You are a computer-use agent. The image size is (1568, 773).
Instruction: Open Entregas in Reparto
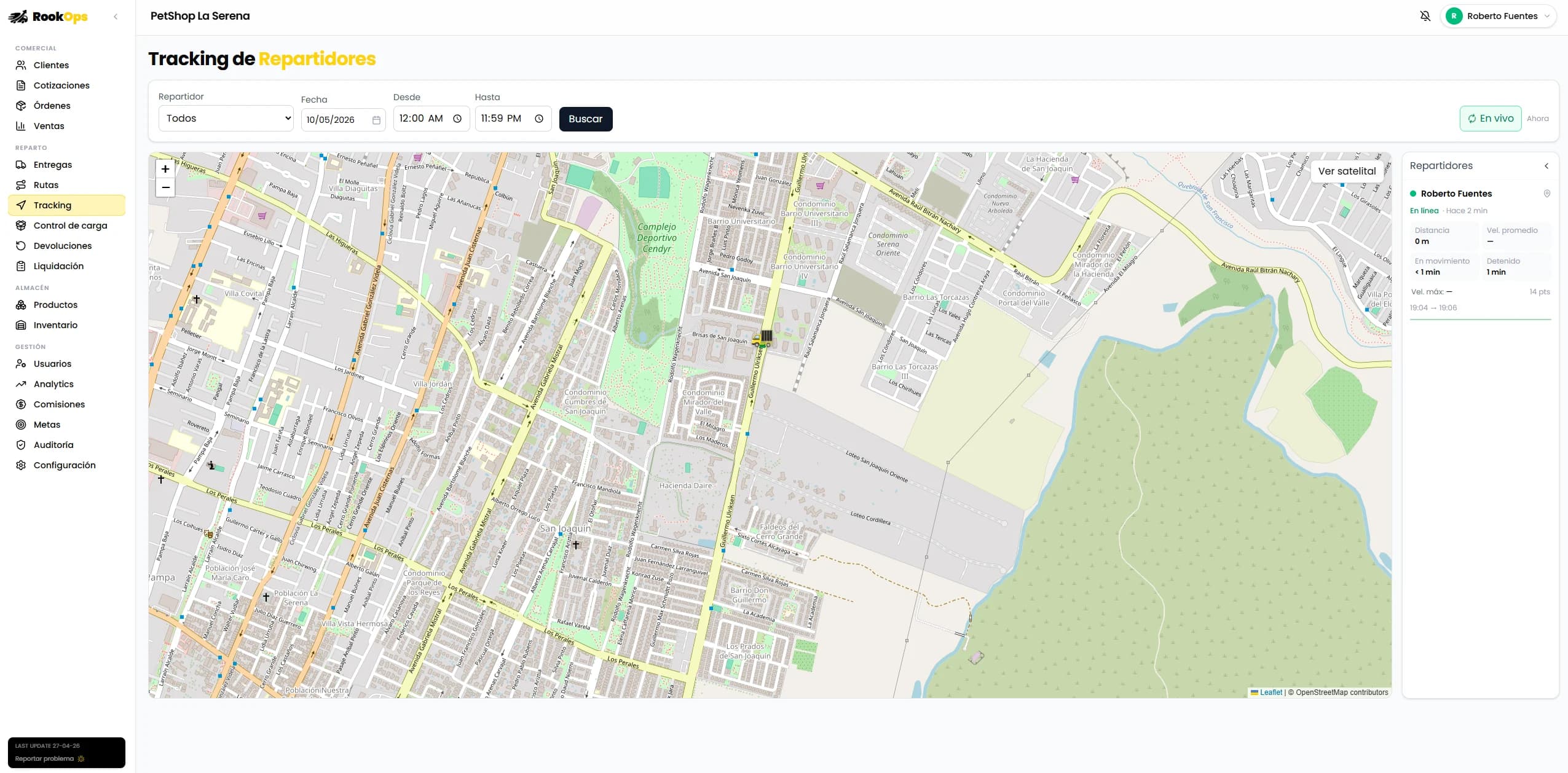pos(66,165)
